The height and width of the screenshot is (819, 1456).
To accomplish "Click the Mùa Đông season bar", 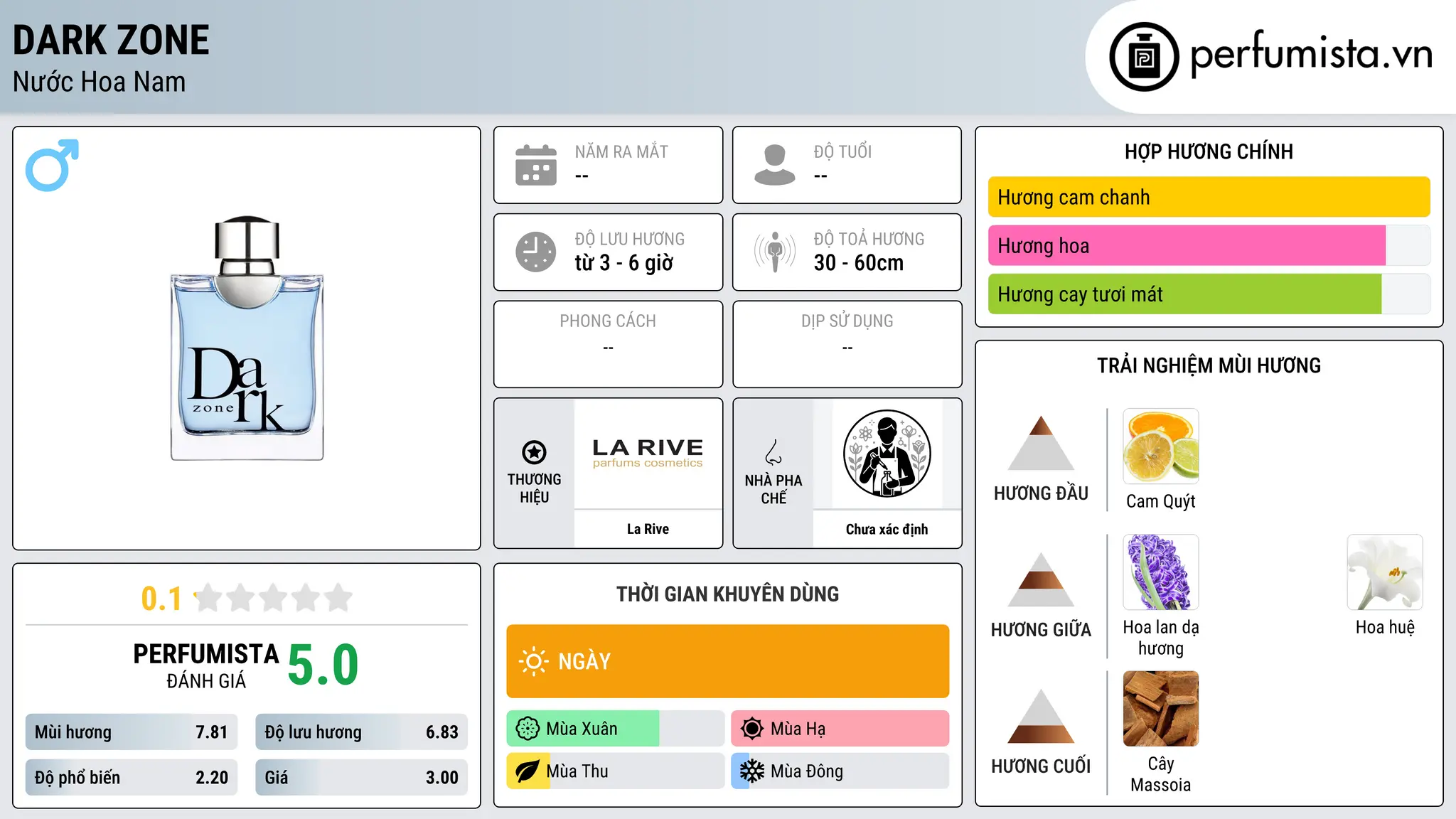I will [840, 771].
